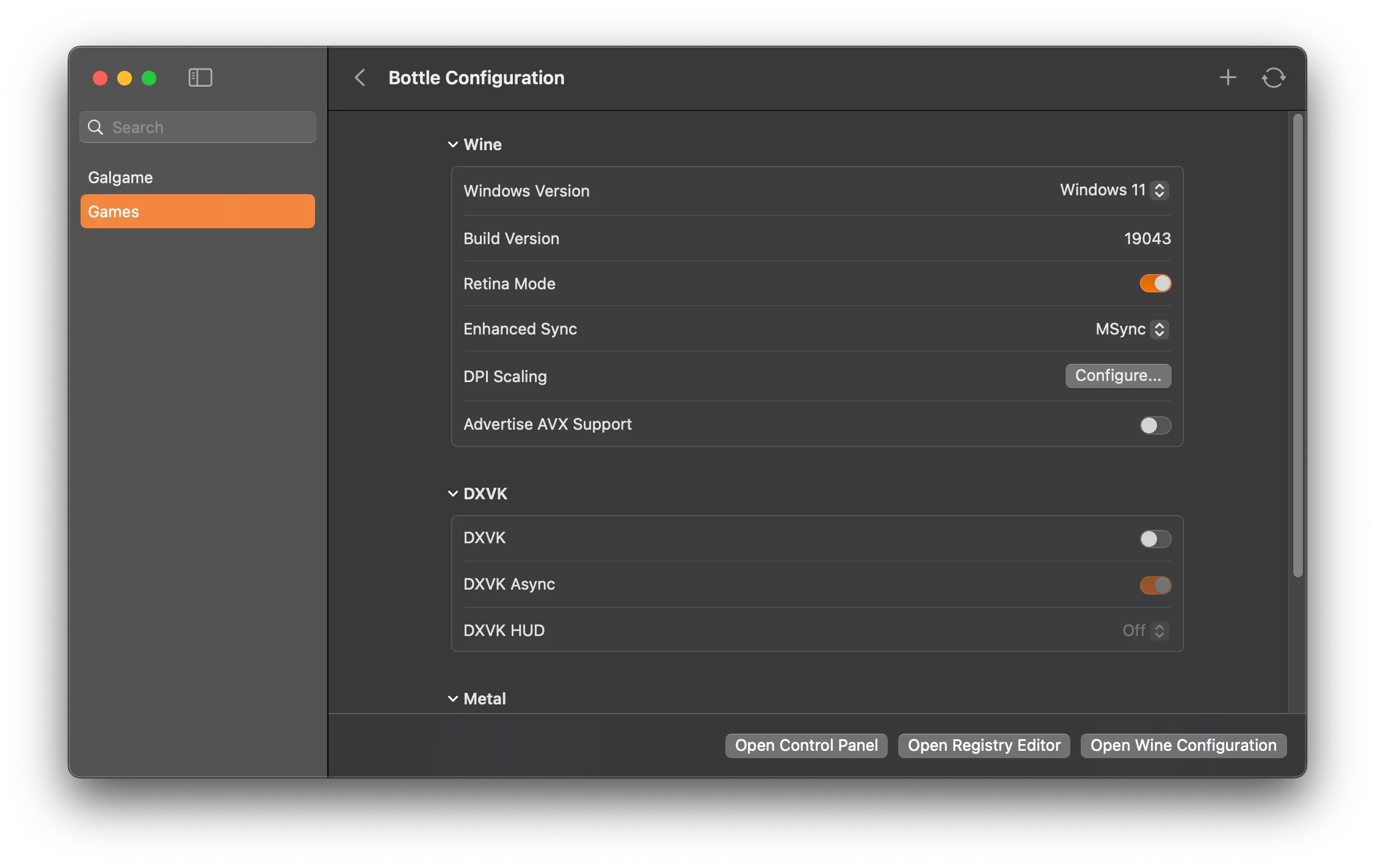Toggle the sidebar panel icon
1375x868 pixels.
[x=200, y=78]
